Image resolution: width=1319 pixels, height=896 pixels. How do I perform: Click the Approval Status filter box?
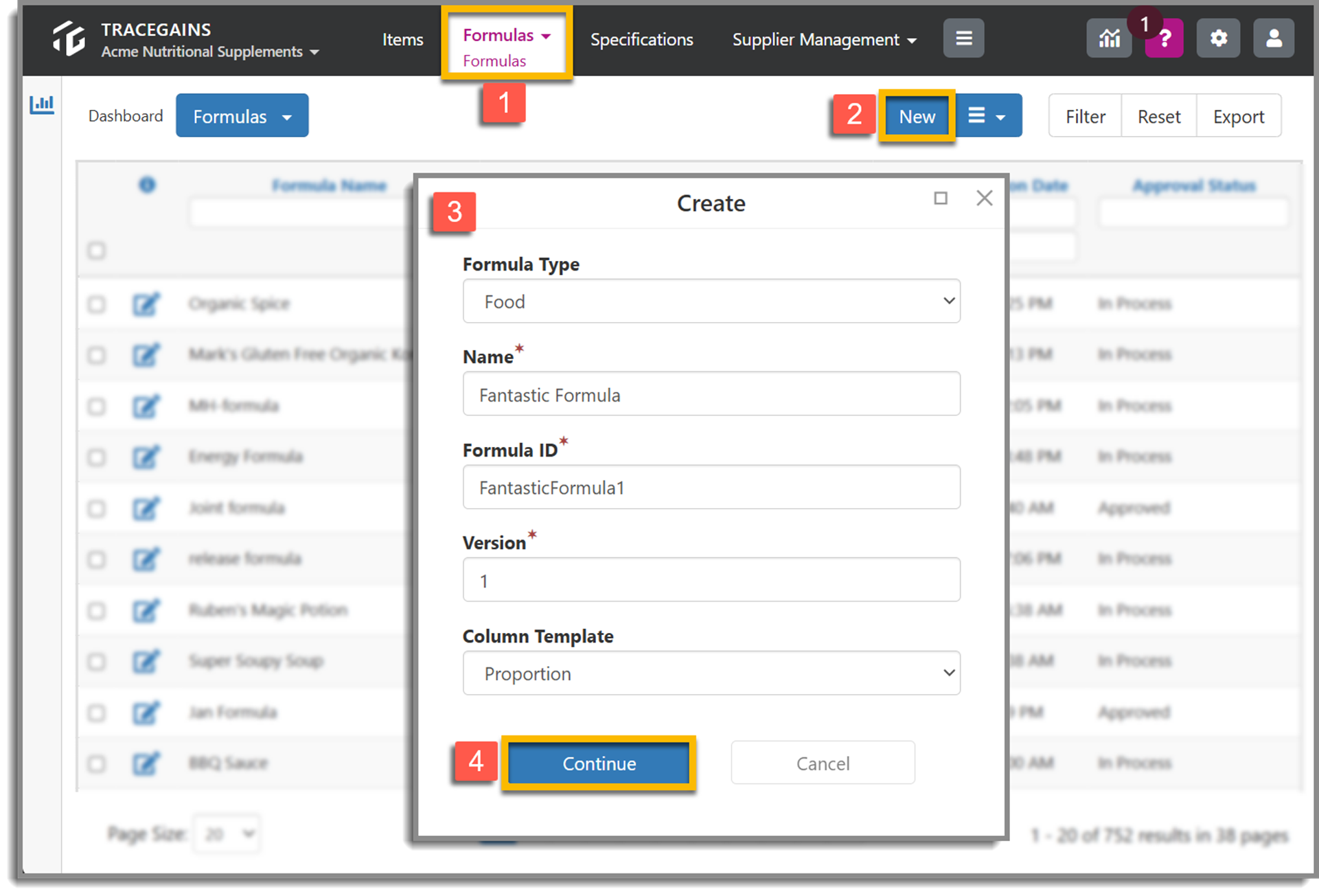[x=1193, y=213]
